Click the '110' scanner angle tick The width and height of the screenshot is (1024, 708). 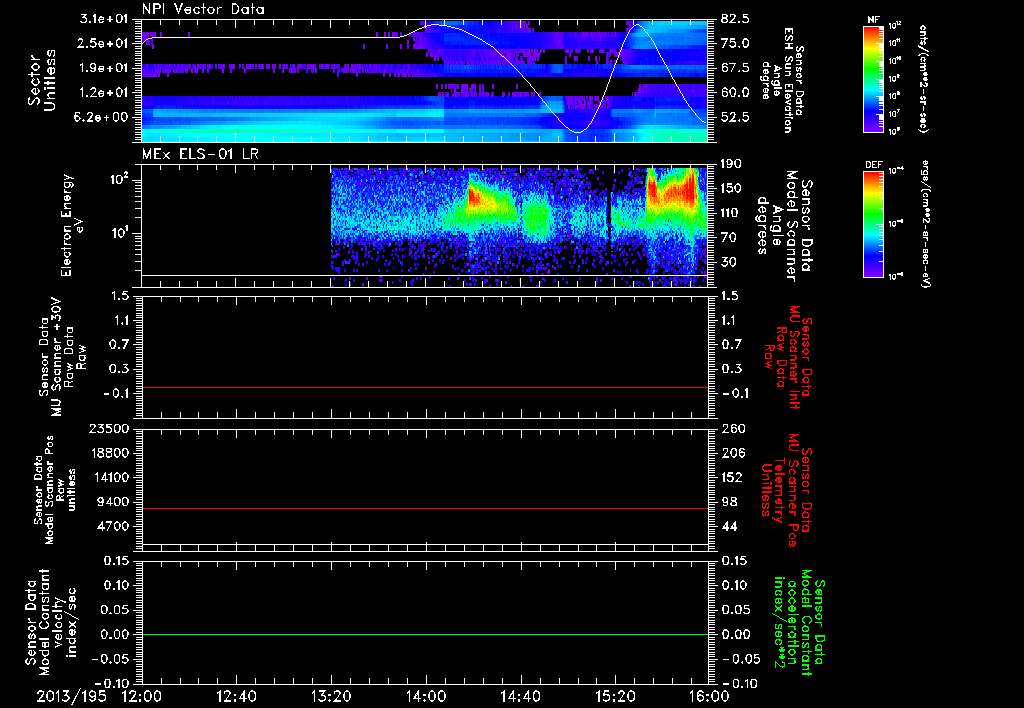pos(732,213)
